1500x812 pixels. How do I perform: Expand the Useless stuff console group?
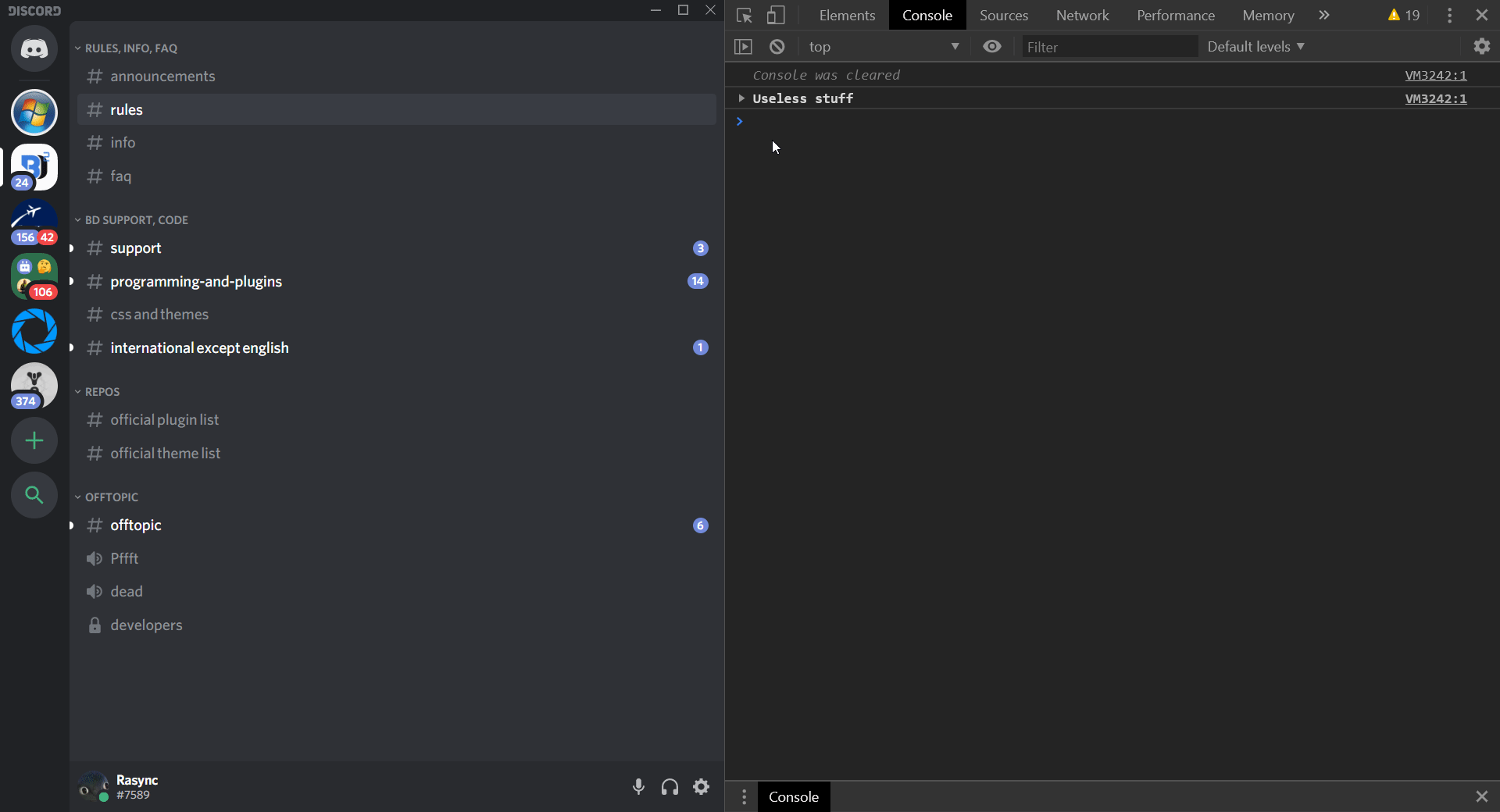[x=741, y=98]
